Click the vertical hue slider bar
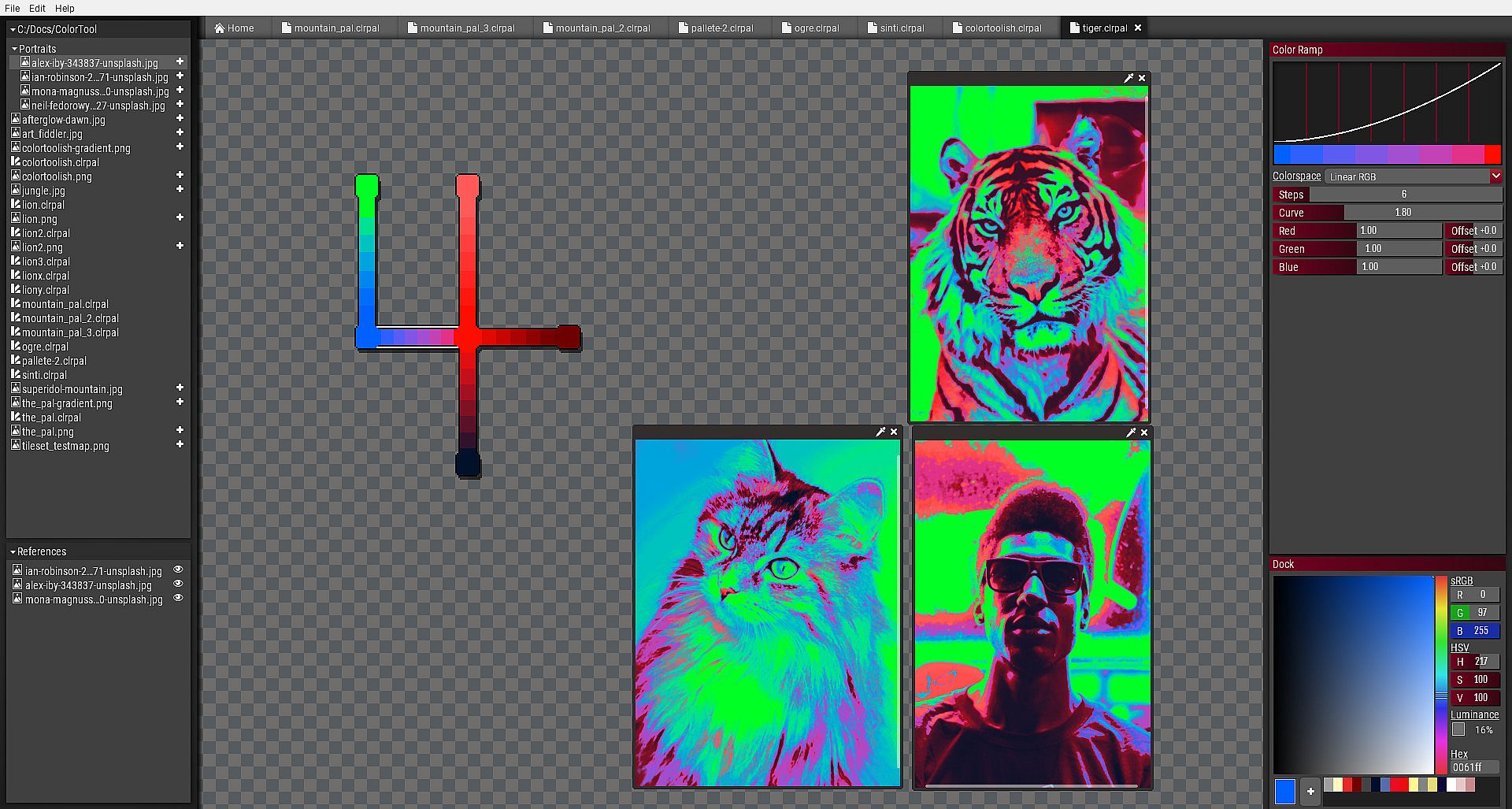This screenshot has width=1512, height=809. (1441, 674)
